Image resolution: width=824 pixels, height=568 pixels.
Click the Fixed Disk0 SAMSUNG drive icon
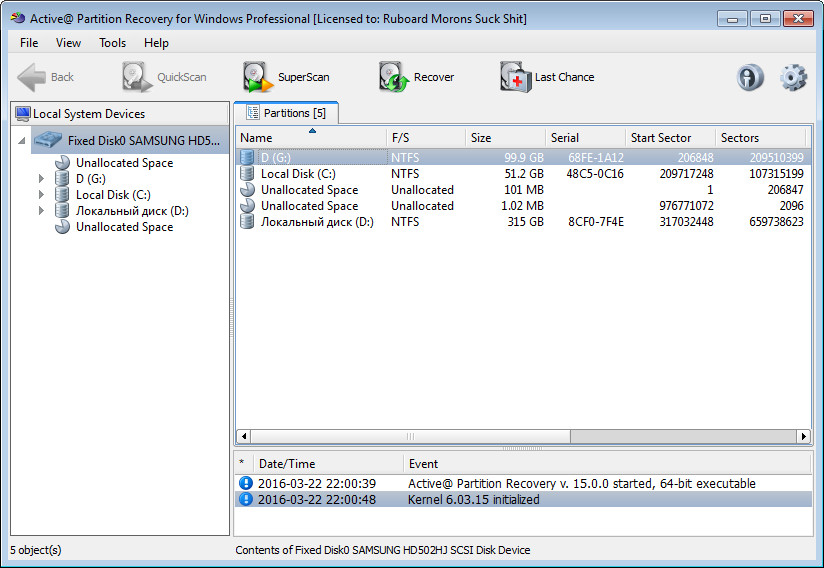[48, 140]
